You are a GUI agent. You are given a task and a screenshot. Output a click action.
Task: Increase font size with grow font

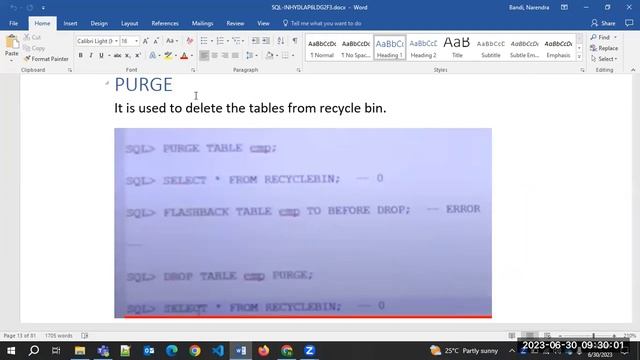[x=146, y=41]
